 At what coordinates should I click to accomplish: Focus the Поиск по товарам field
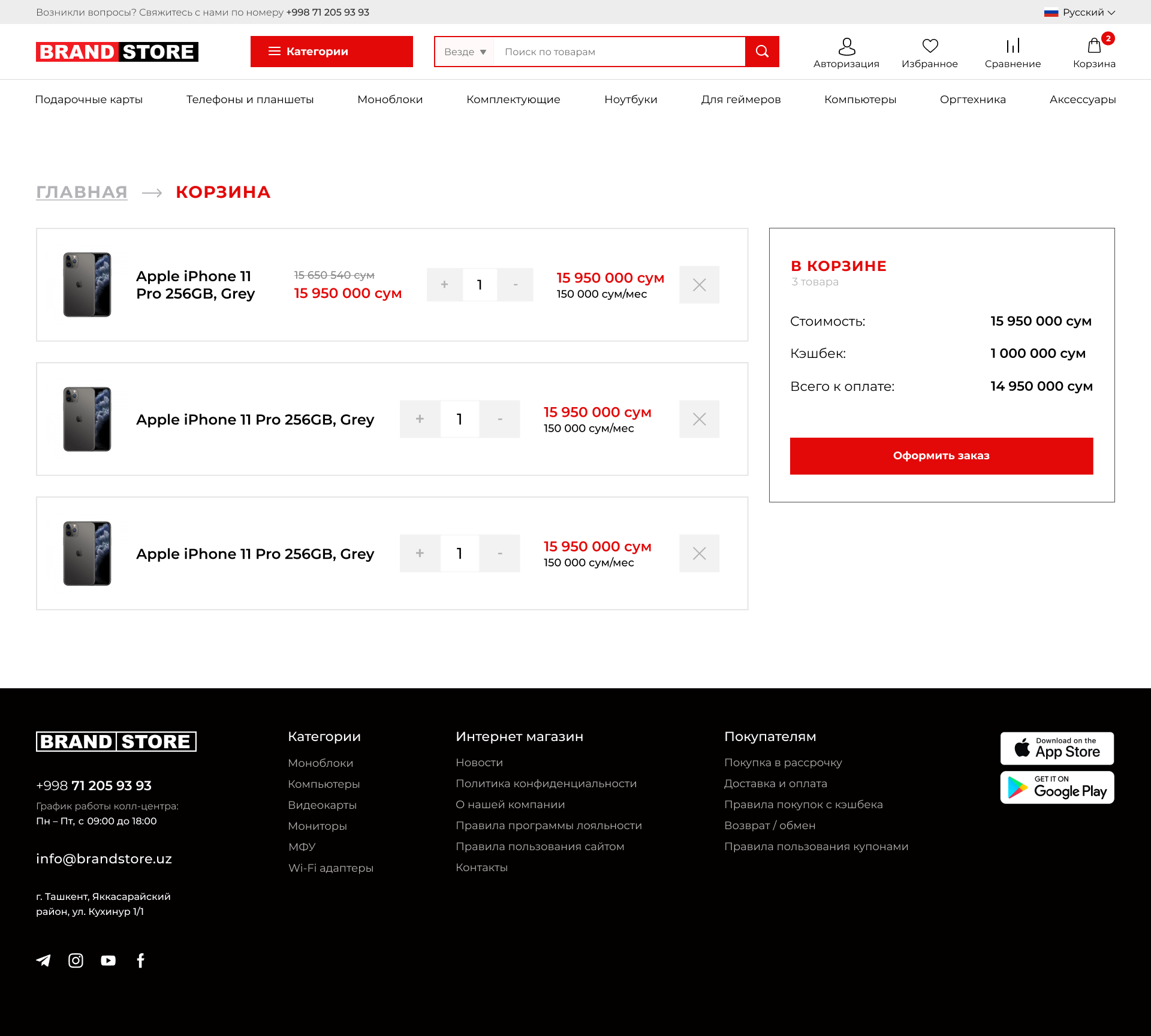[x=619, y=52]
